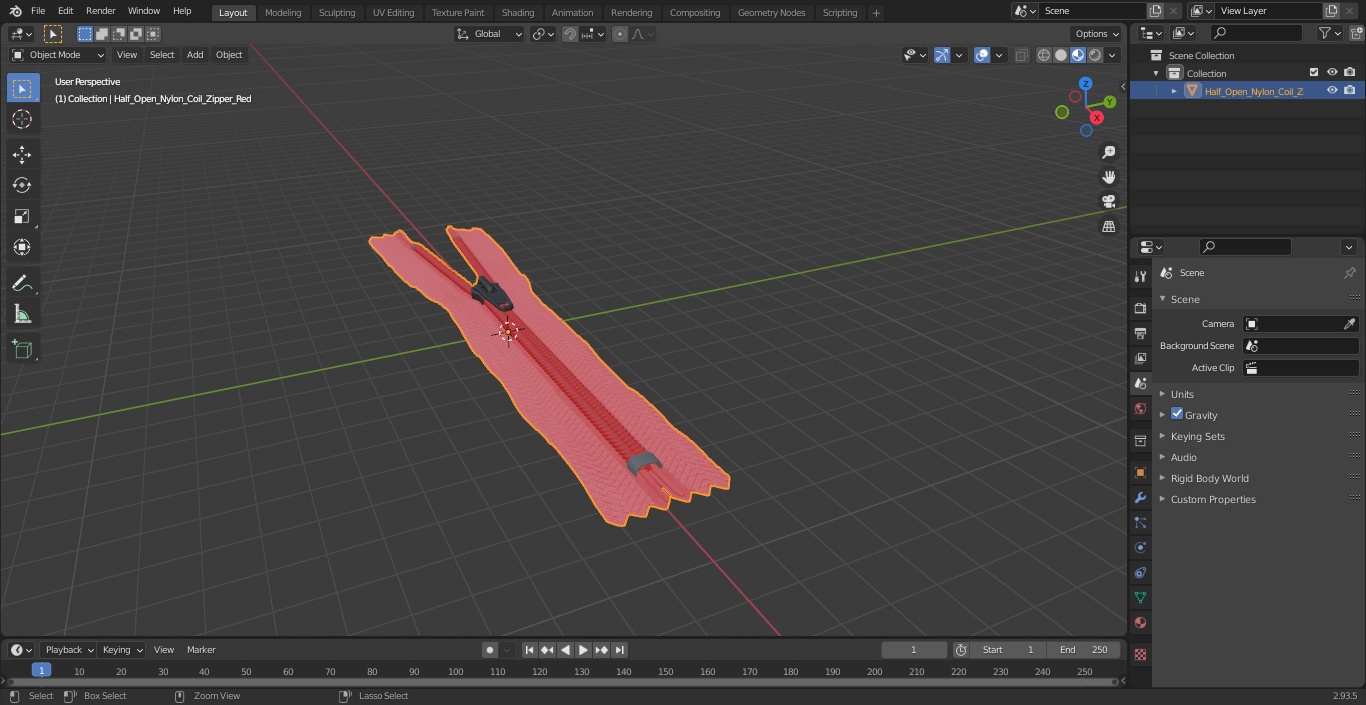The width and height of the screenshot is (1366, 705).
Task: Click the Background Scene field
Action: [1300, 346]
